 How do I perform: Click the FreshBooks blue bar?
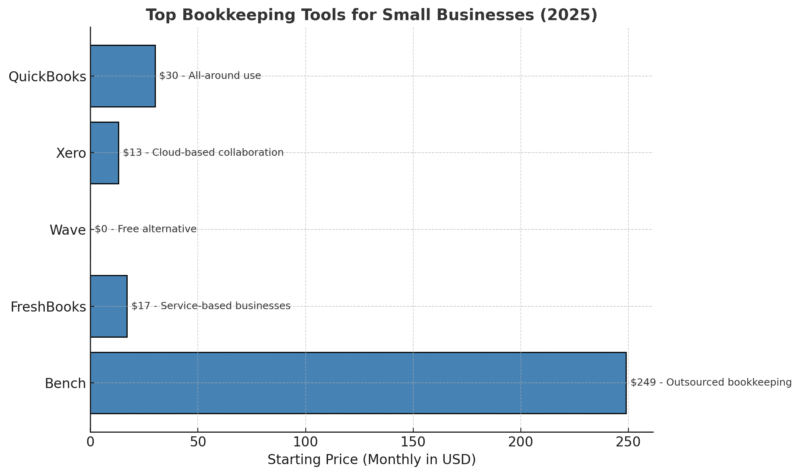click(x=109, y=306)
